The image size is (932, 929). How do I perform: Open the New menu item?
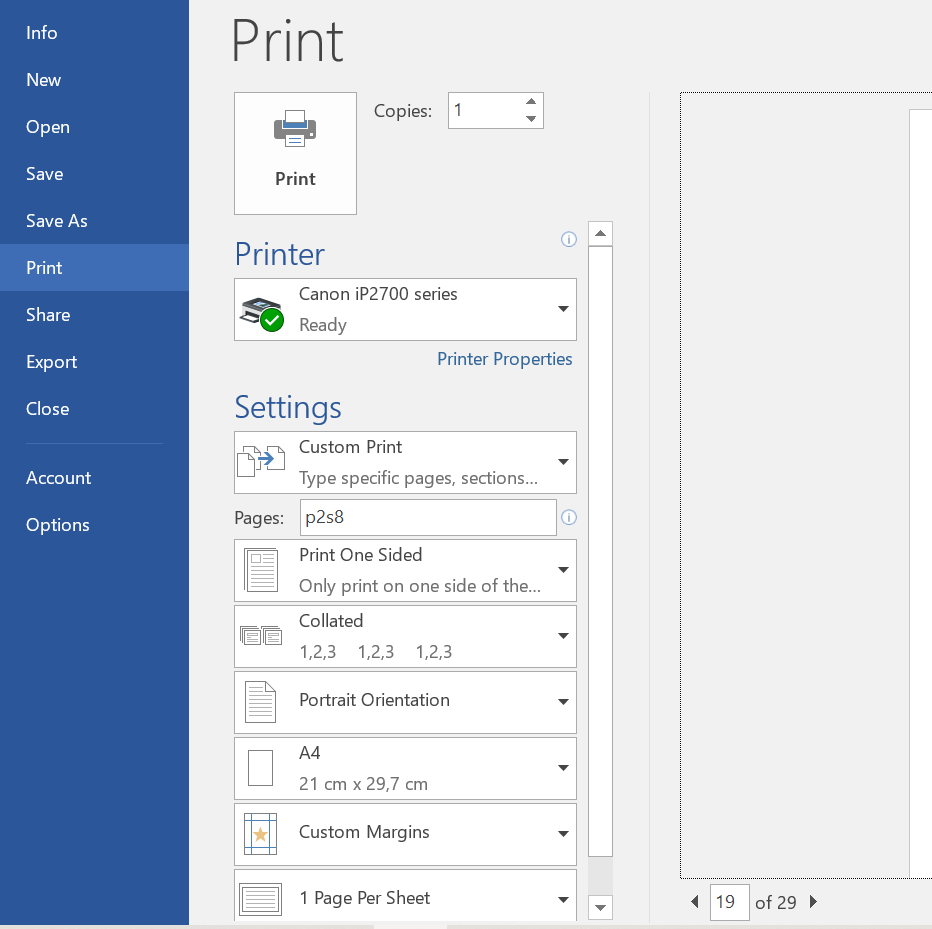95,80
